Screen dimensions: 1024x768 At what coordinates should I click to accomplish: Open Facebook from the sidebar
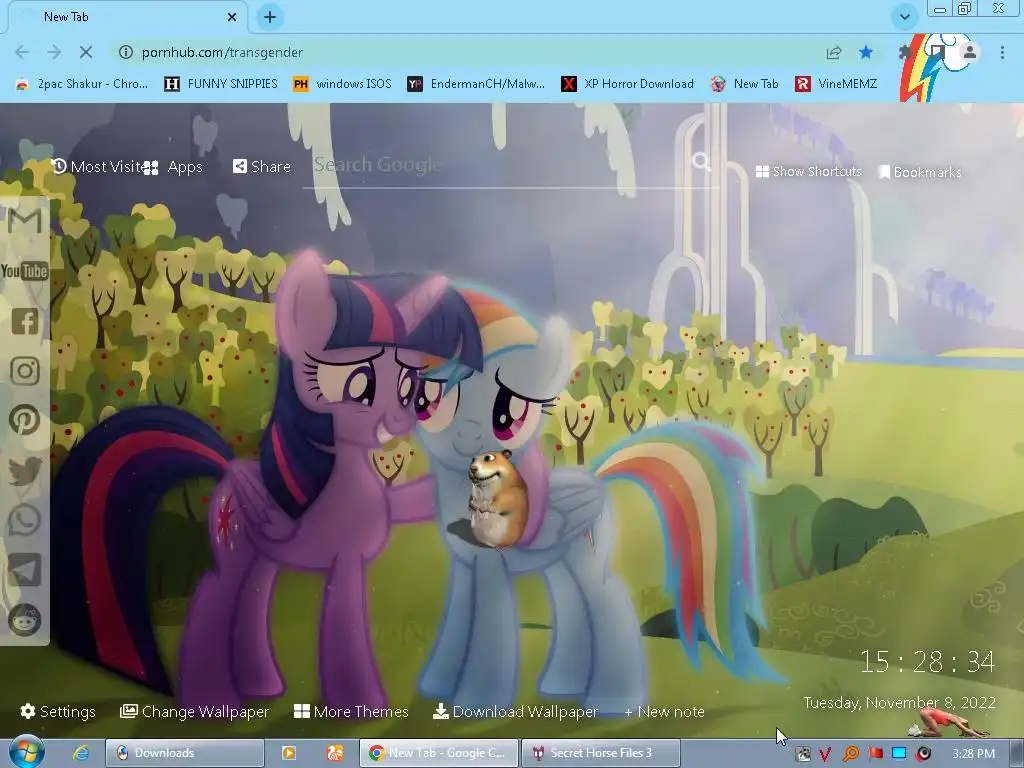pyautogui.click(x=25, y=321)
